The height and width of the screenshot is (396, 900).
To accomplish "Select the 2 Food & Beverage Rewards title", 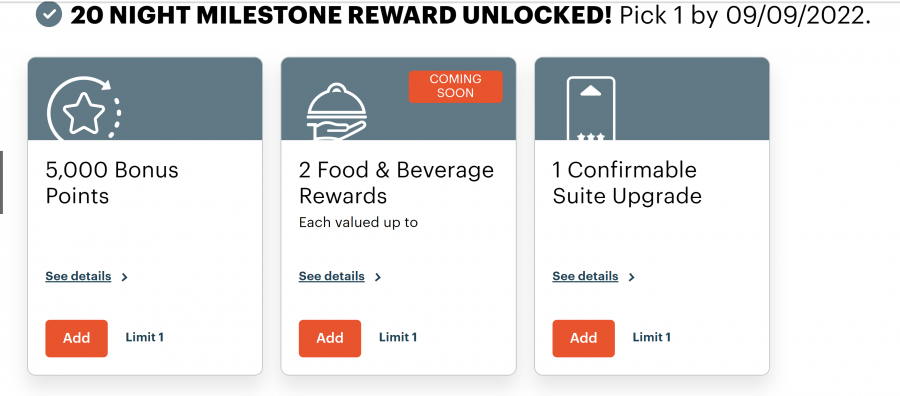I will pyautogui.click(x=396, y=183).
